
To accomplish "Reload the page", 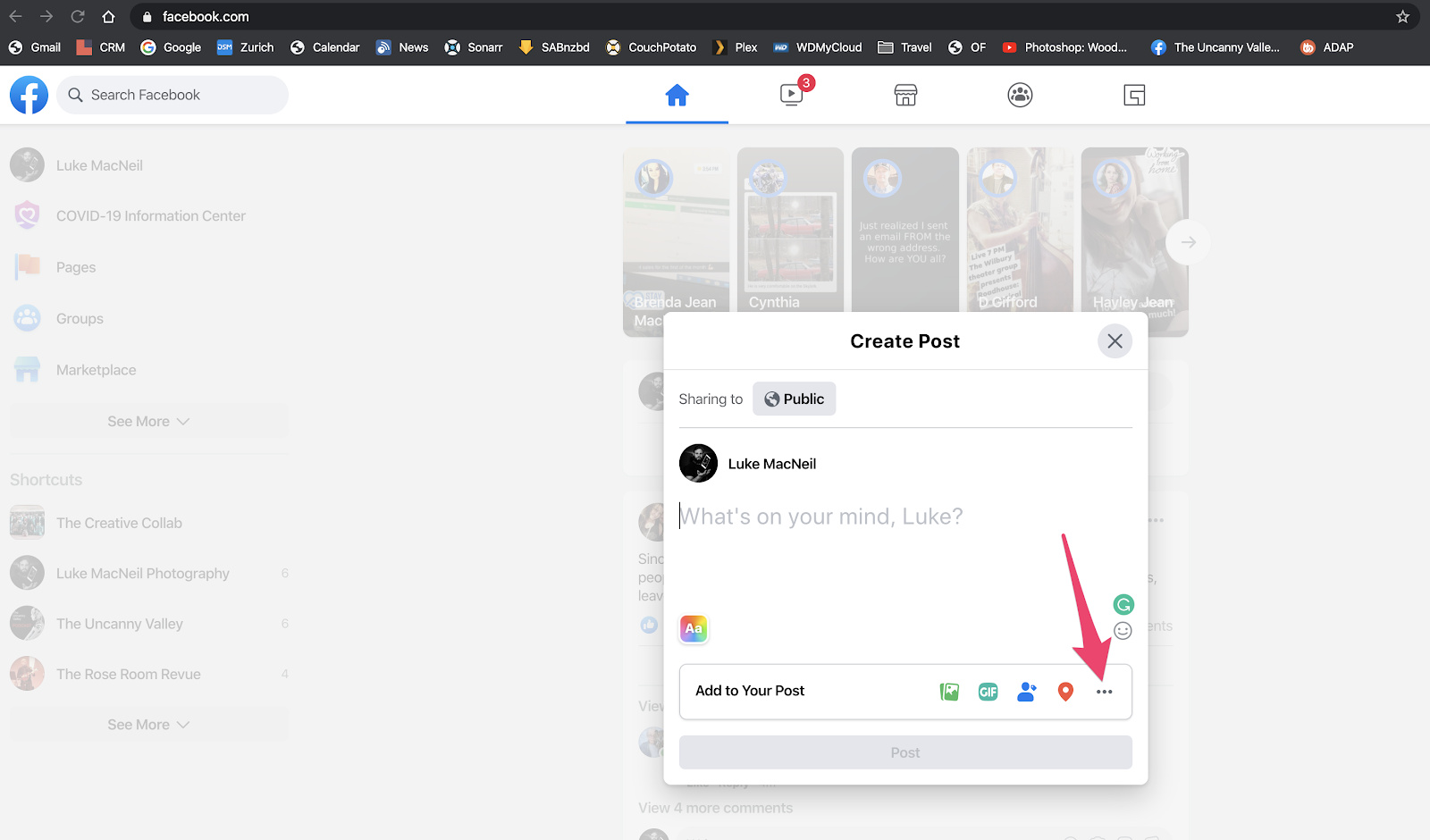I will click(x=78, y=16).
